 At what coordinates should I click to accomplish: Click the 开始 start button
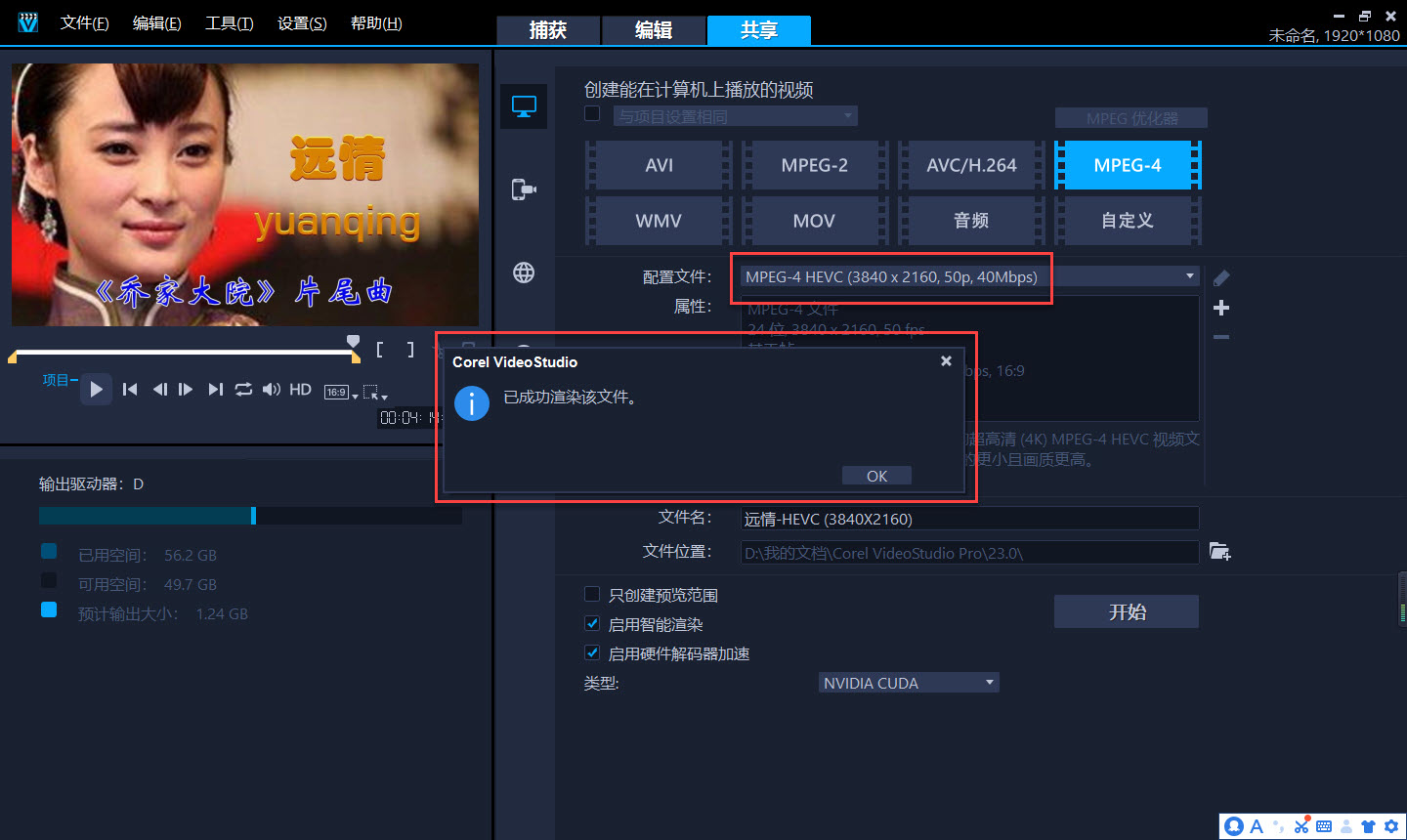pos(1127,611)
